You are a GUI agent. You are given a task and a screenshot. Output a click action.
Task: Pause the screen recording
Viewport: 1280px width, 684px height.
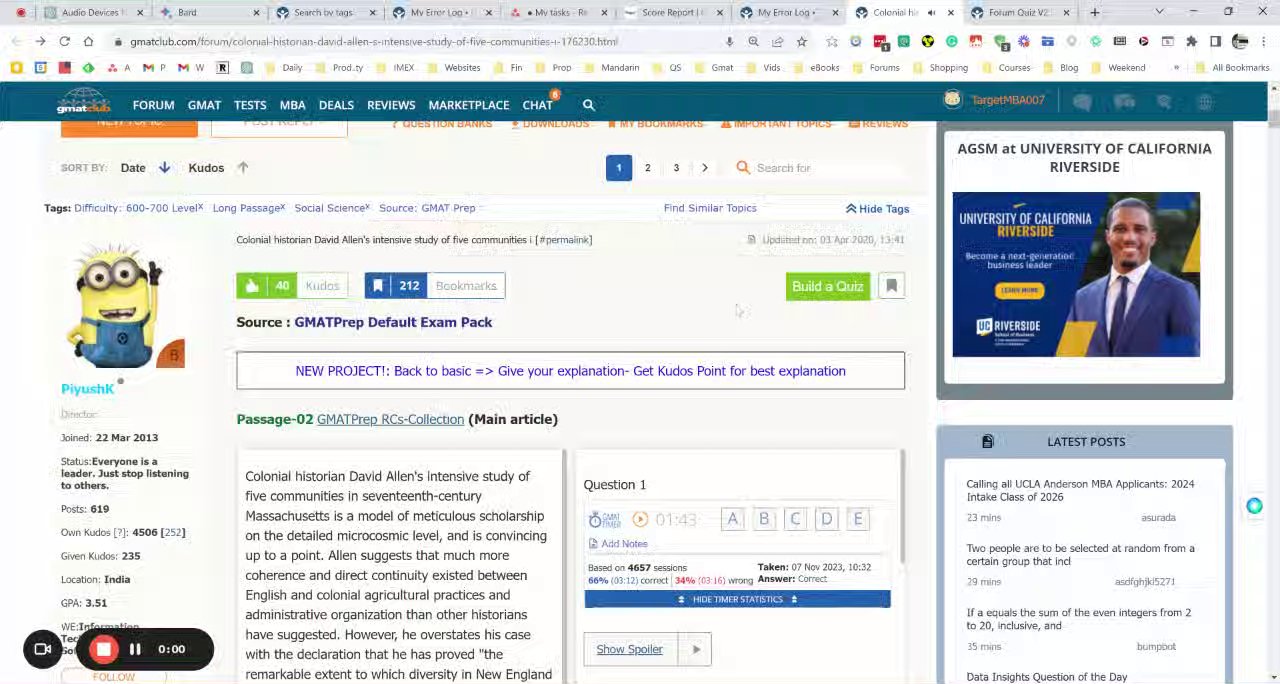pos(135,649)
